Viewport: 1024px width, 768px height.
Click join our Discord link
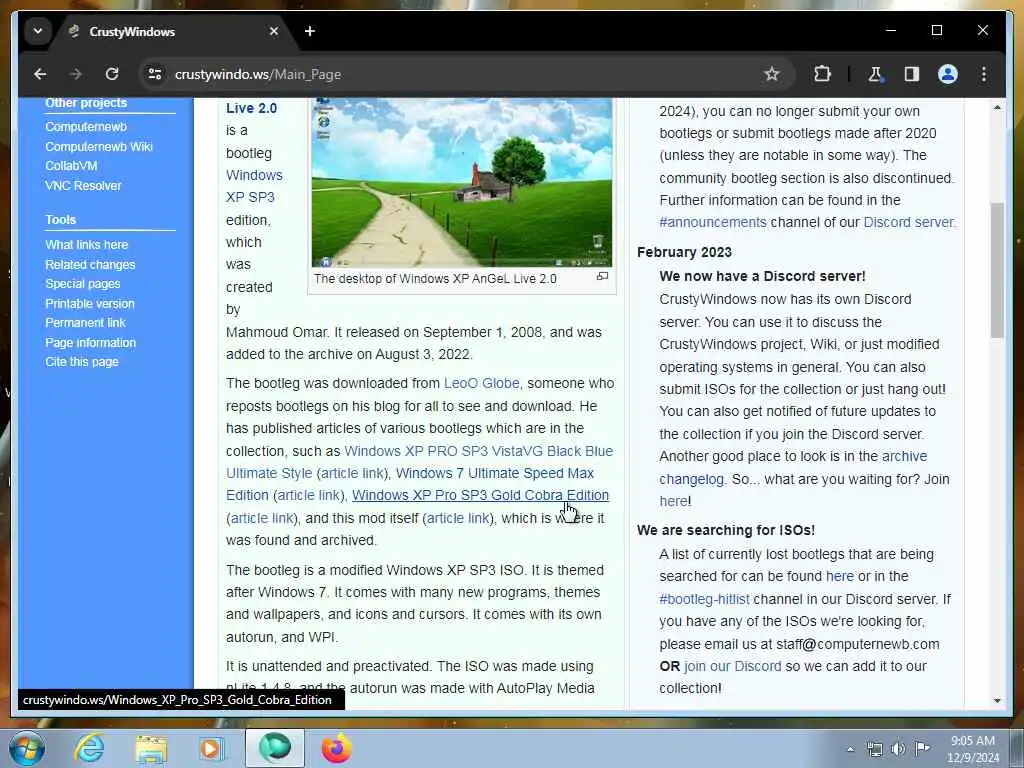[x=733, y=667]
